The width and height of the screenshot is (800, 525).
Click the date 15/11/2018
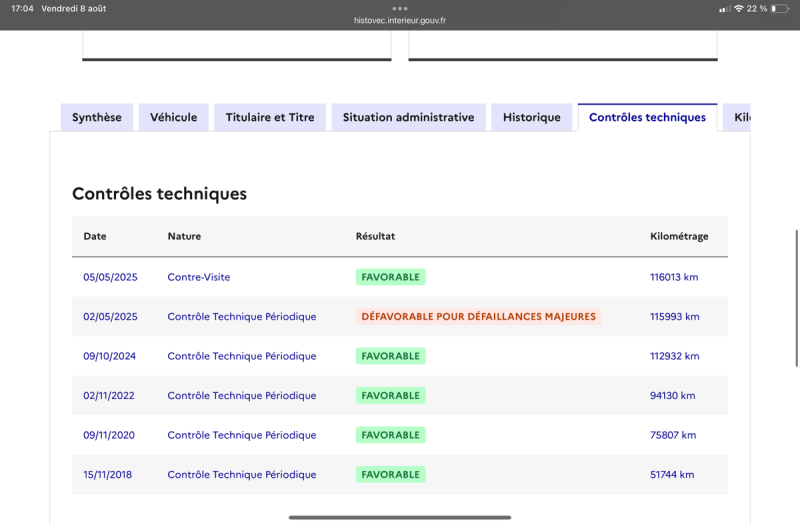click(x=110, y=474)
